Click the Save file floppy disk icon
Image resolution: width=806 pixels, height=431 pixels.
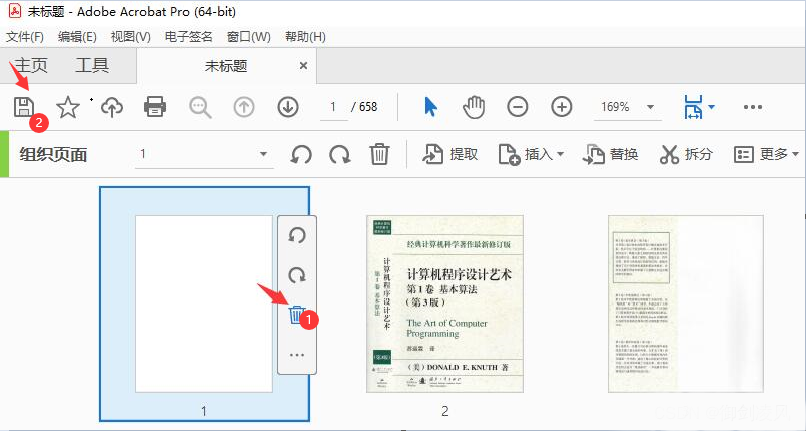pyautogui.click(x=24, y=107)
